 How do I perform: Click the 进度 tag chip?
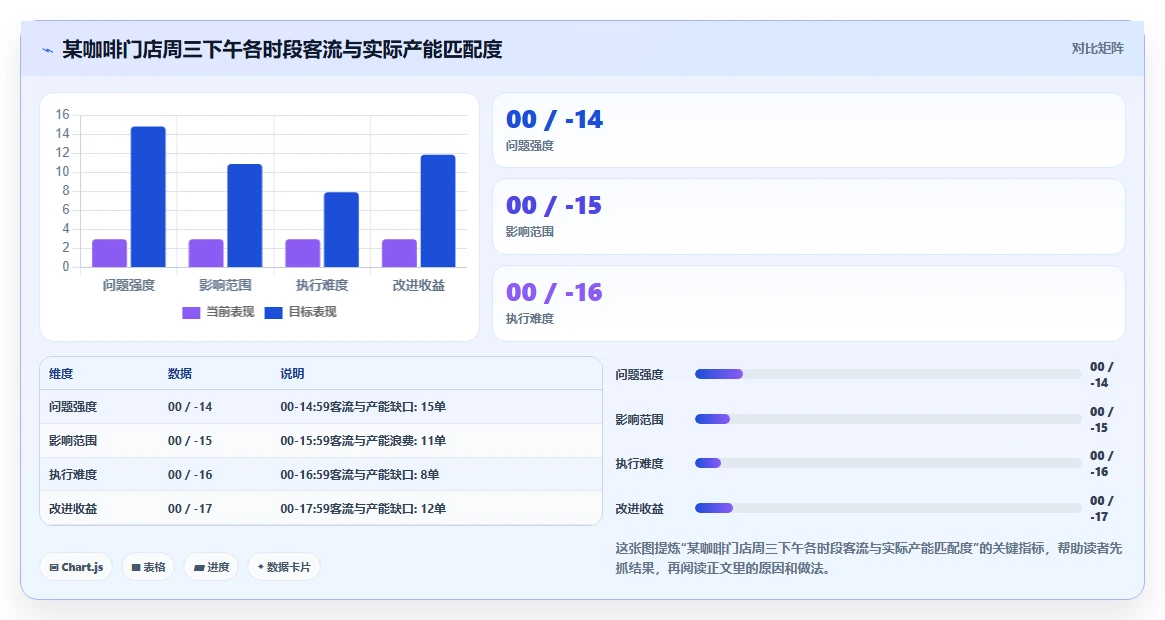click(x=212, y=567)
